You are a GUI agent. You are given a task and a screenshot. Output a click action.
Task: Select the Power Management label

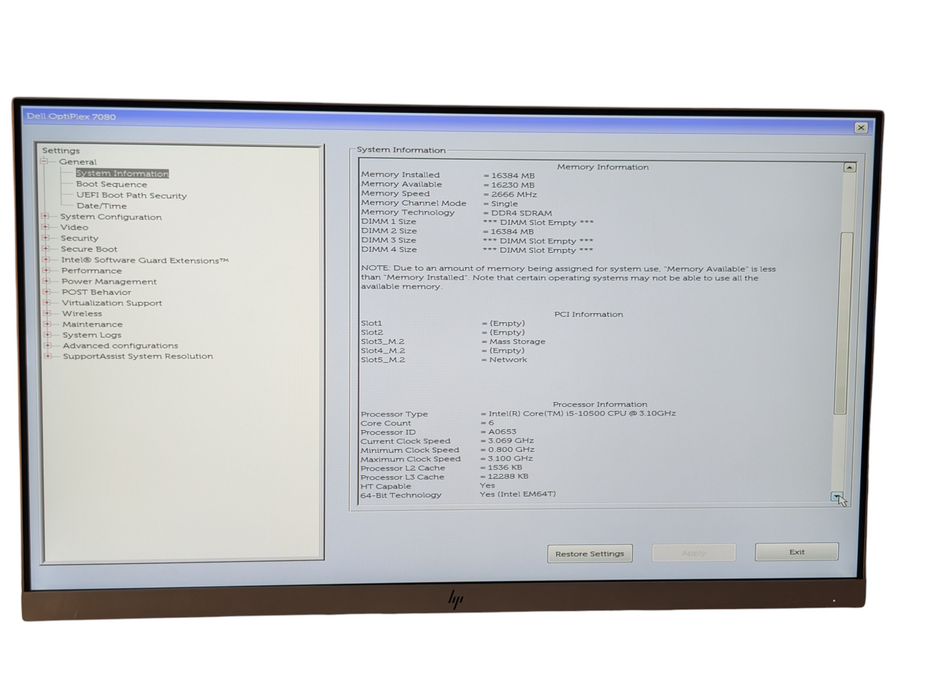click(109, 281)
